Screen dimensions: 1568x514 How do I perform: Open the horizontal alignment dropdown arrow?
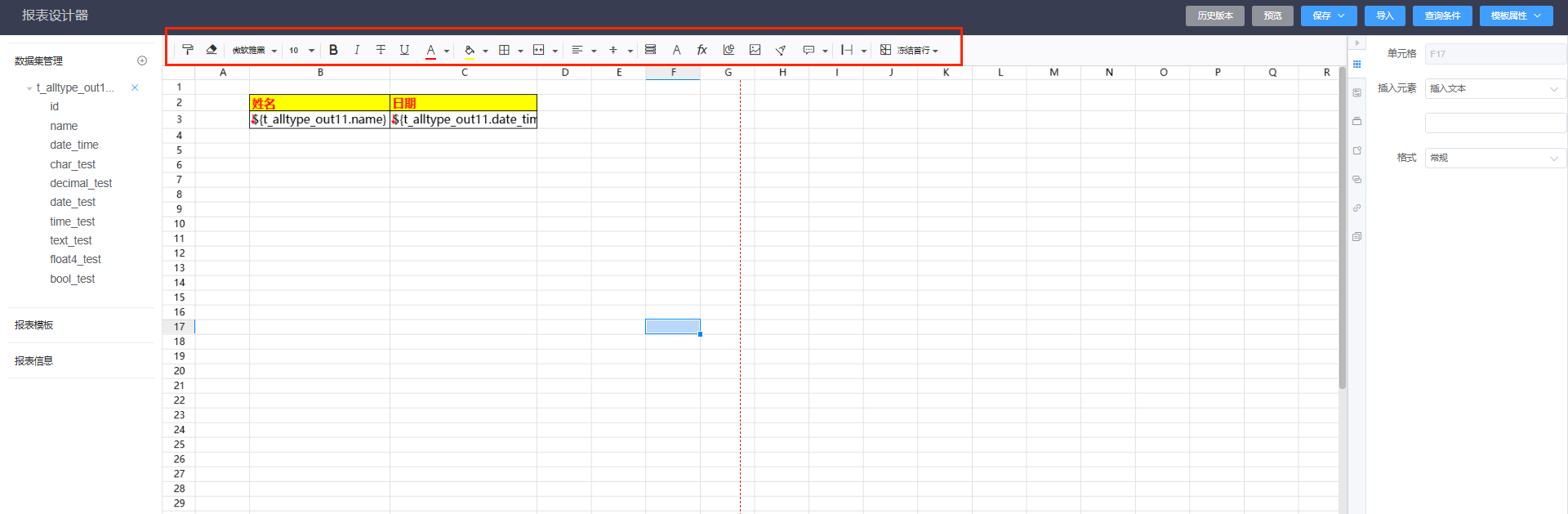pos(594,51)
